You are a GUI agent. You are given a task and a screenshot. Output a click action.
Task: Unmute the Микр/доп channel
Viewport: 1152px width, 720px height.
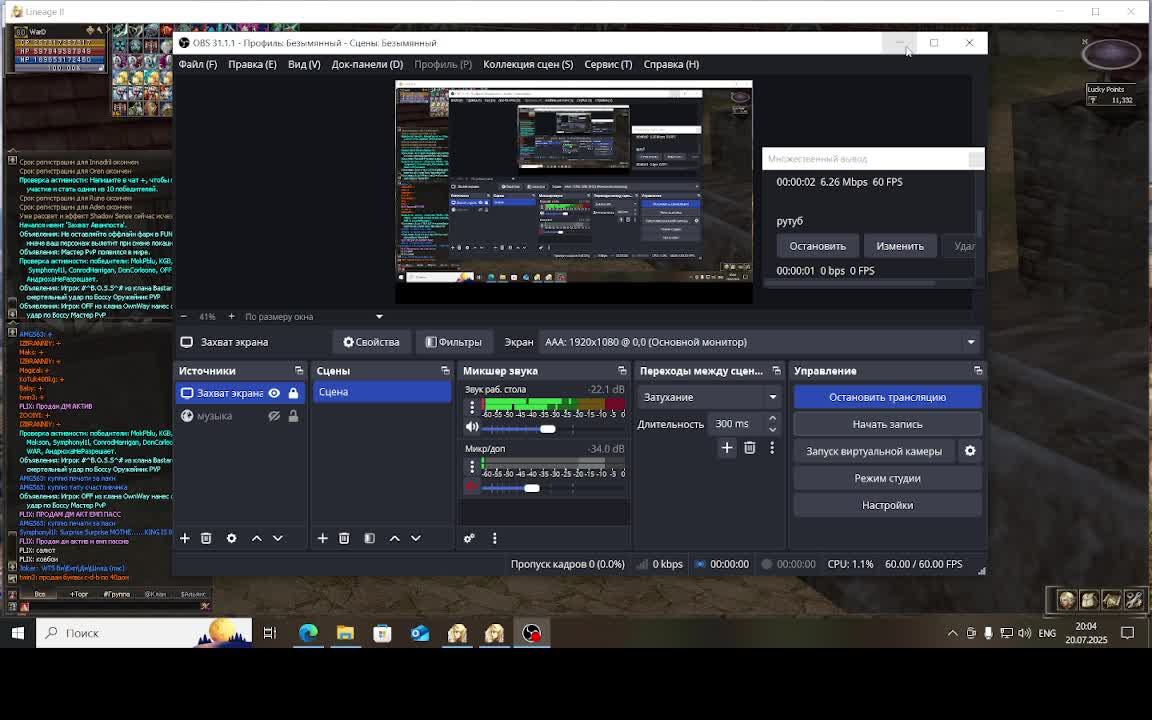coord(472,486)
